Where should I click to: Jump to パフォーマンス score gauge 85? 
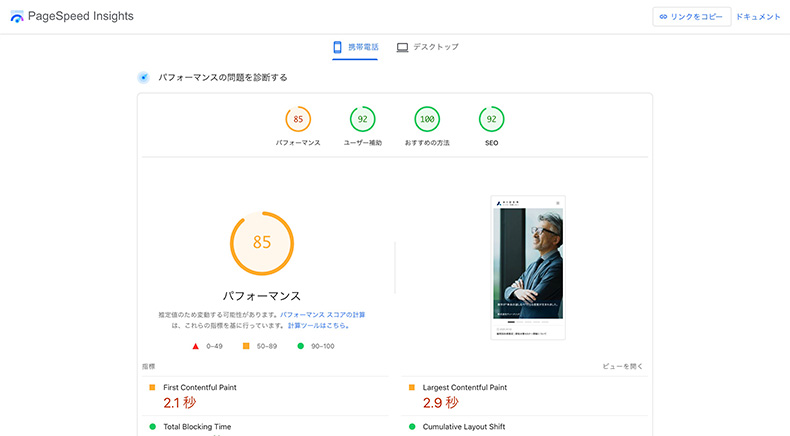pos(298,119)
